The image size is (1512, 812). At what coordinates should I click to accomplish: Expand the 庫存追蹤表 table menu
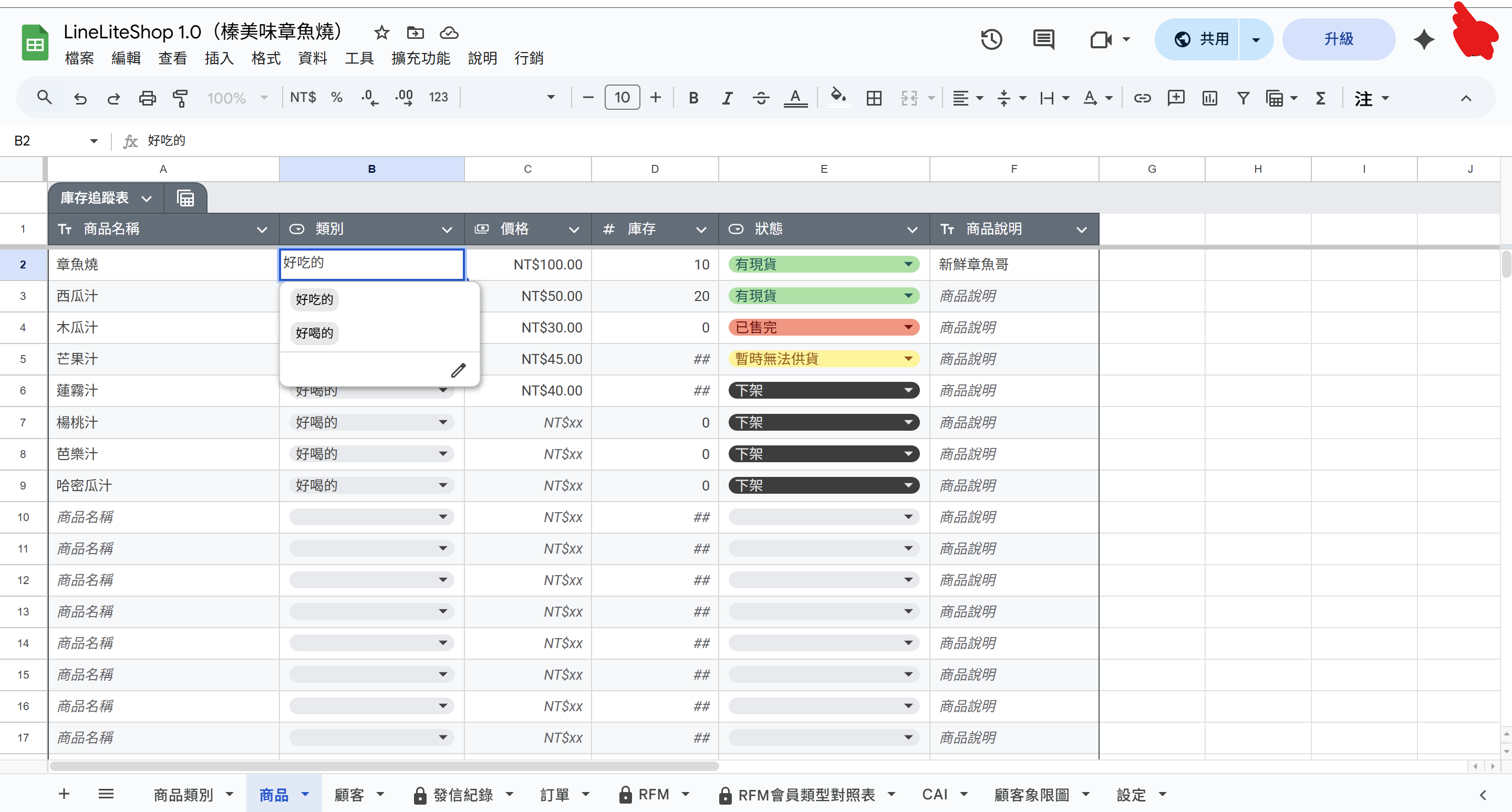tap(146, 199)
